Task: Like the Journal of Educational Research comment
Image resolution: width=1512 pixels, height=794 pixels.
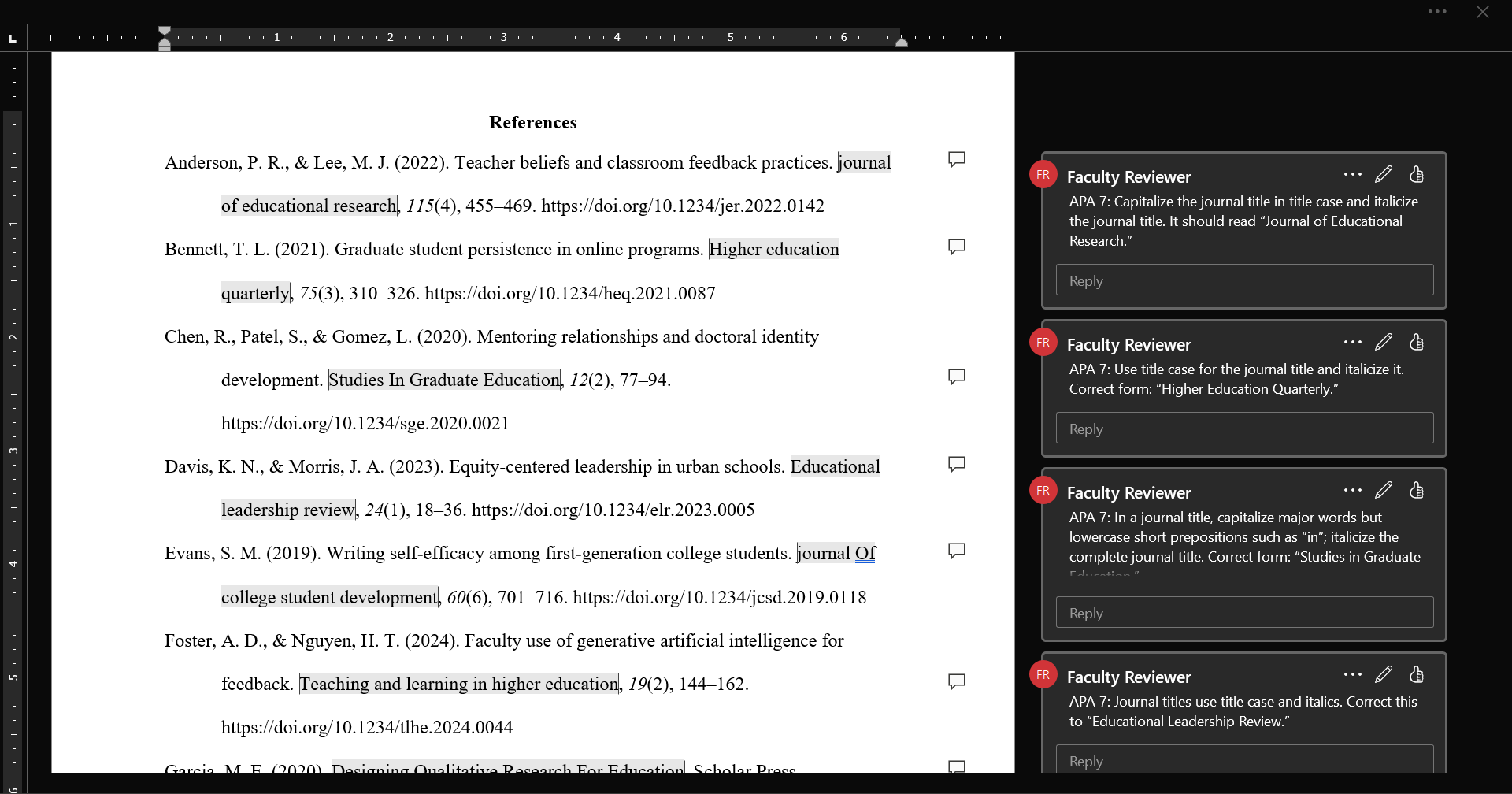Action: (x=1417, y=174)
